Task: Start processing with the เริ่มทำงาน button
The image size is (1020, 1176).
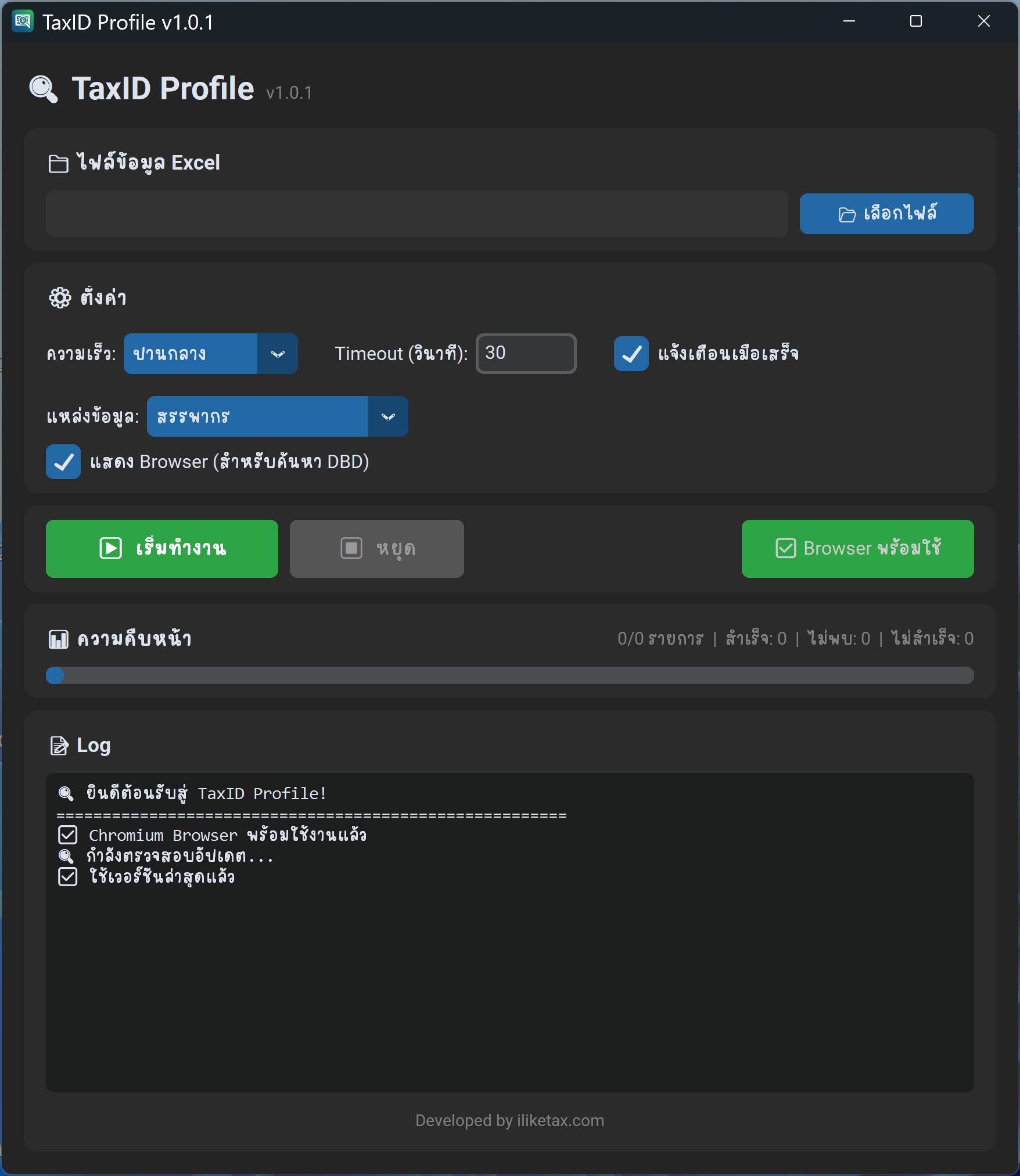Action: [x=162, y=549]
